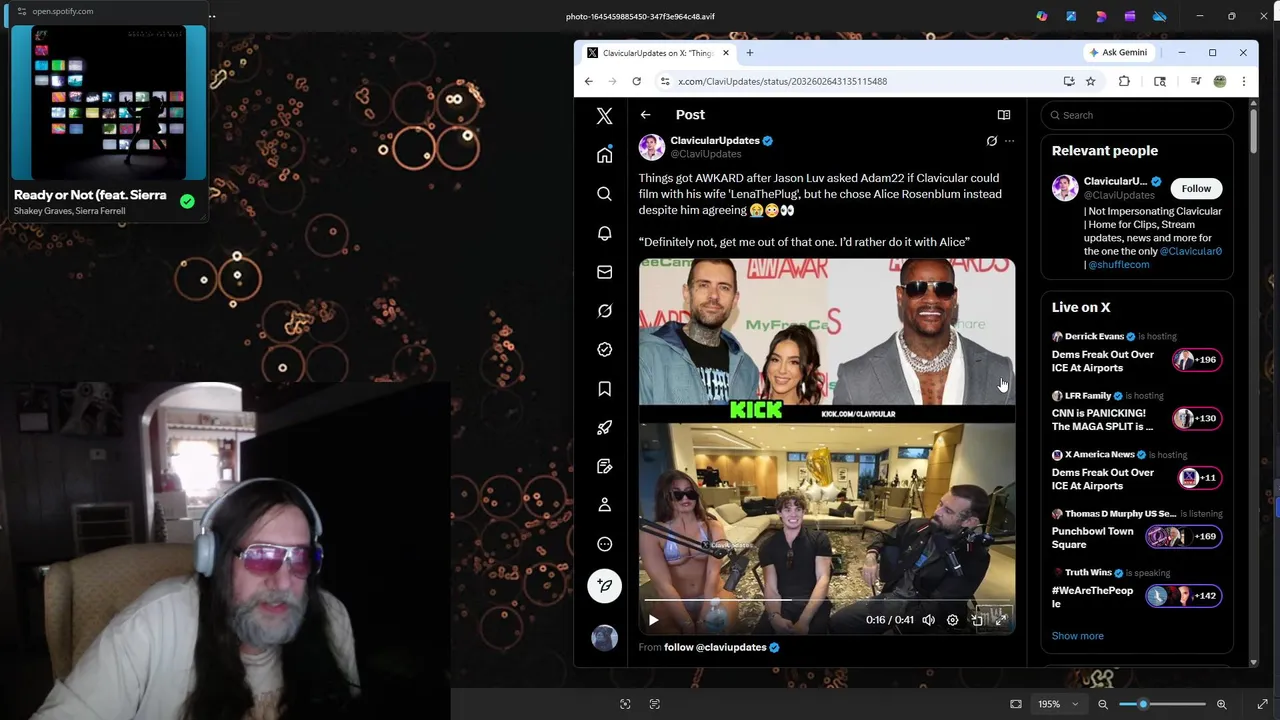Image resolution: width=1280 pixels, height=720 pixels.
Task: Focus the X Search field
Action: [x=1137, y=115]
